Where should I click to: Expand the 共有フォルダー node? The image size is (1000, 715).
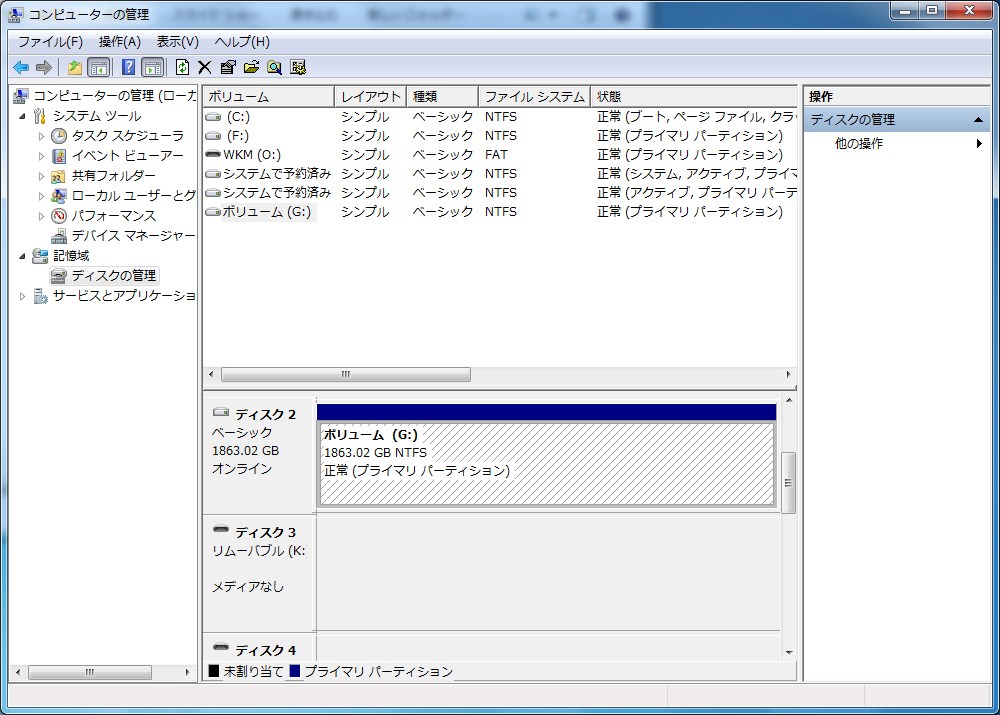[41, 176]
